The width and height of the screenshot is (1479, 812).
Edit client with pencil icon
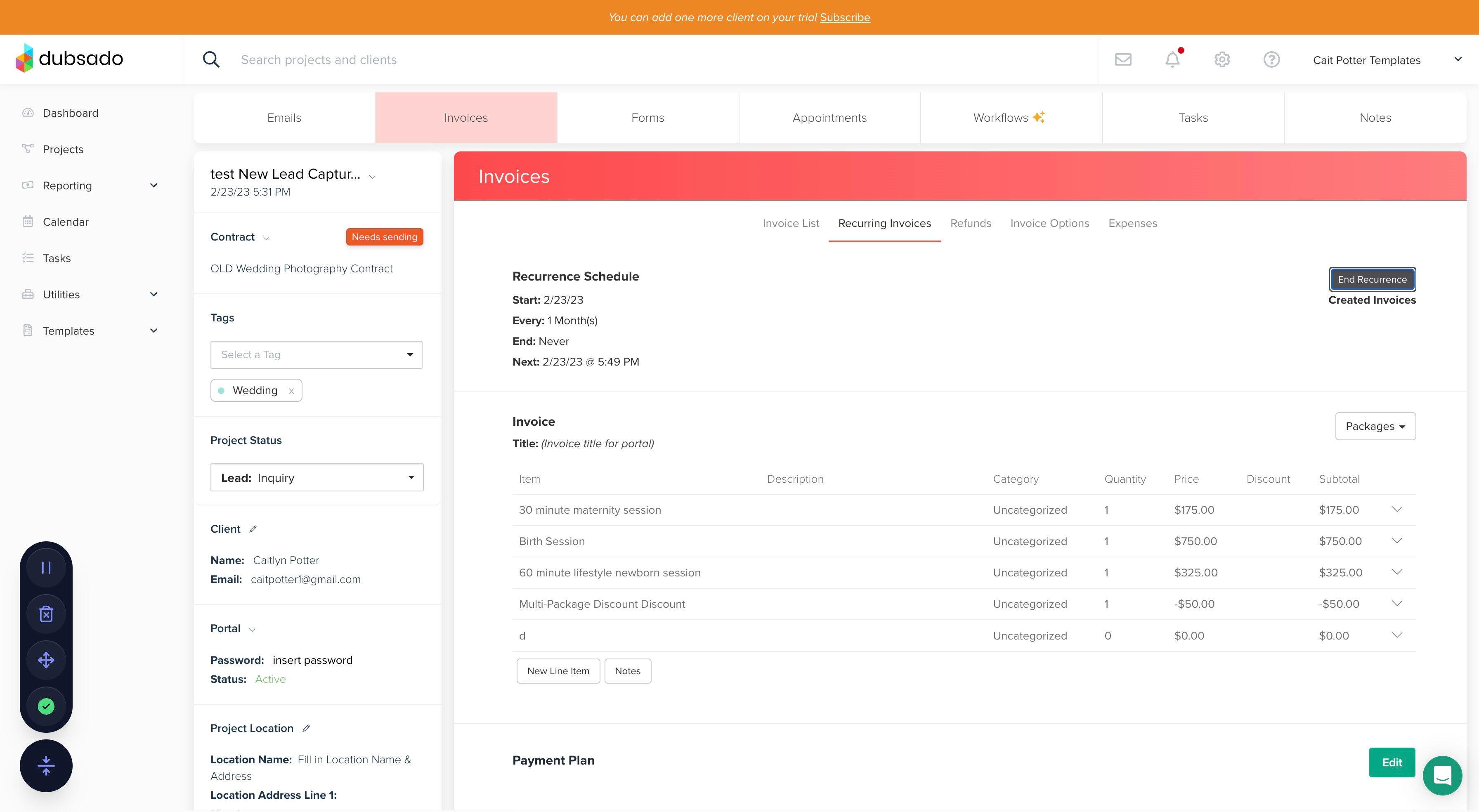253,529
